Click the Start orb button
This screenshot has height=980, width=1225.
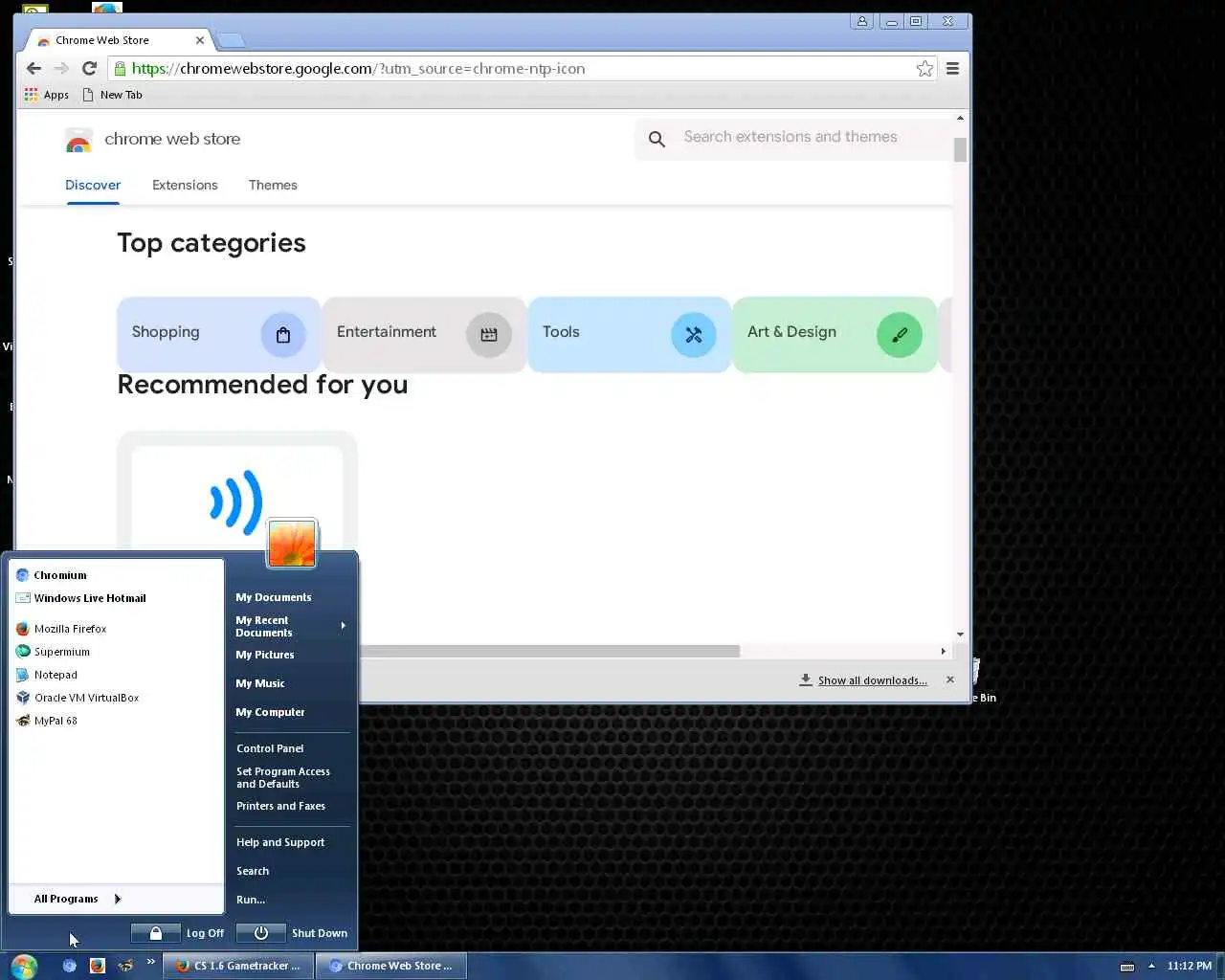click(x=24, y=966)
